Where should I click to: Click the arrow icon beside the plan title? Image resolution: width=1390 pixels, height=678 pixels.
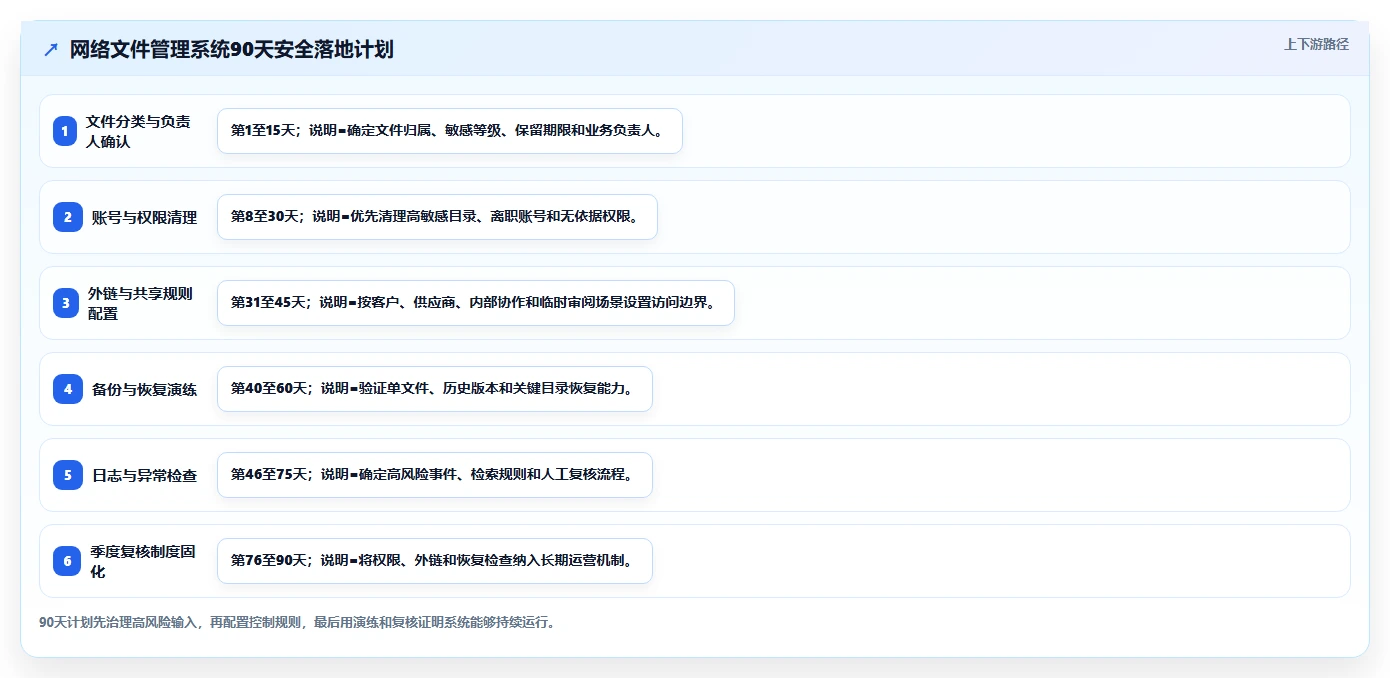(51, 50)
